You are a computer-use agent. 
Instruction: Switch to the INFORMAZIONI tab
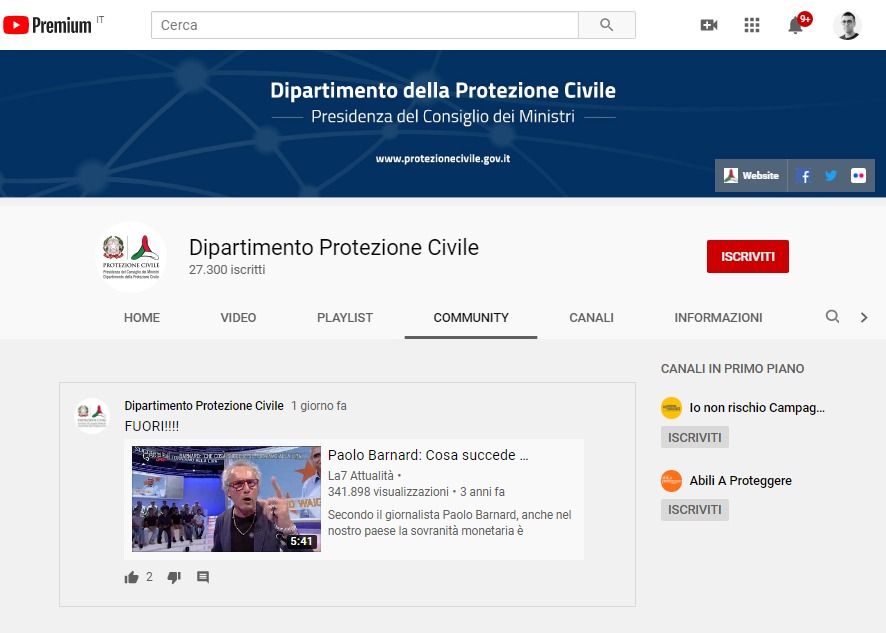[x=718, y=318]
